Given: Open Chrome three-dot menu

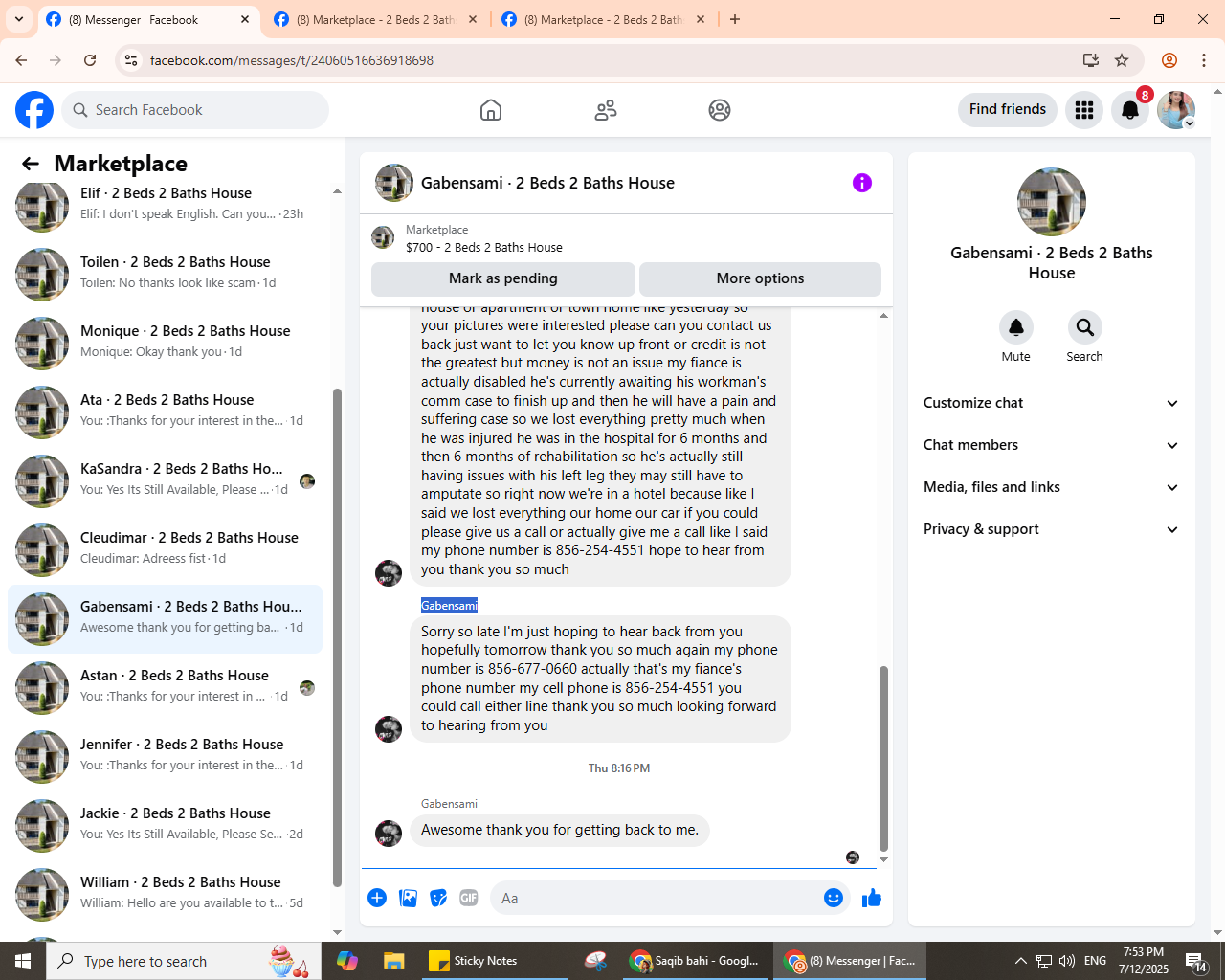Looking at the screenshot, I should (1204, 60).
